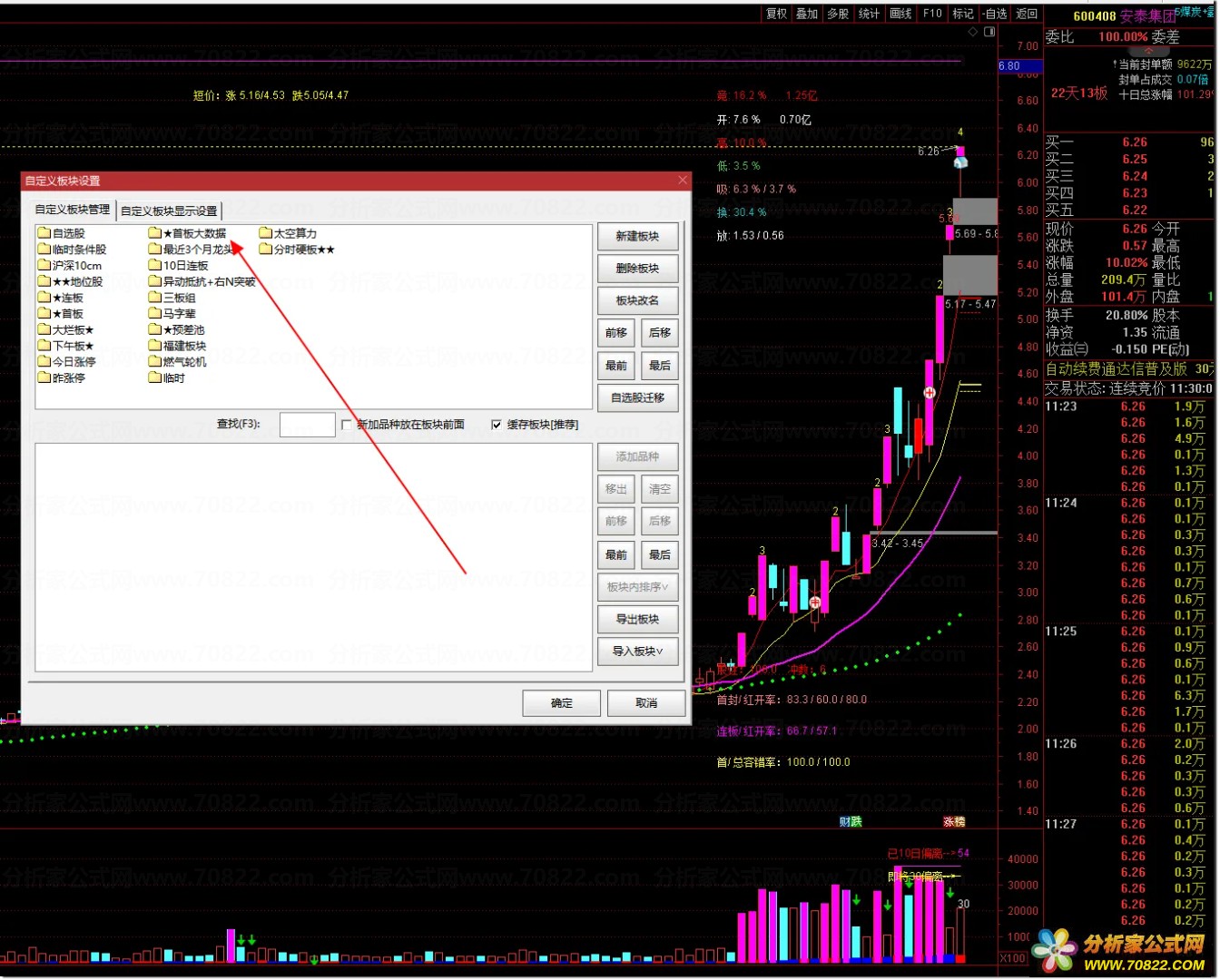The height and width of the screenshot is (980, 1220).
Task: Select the ★连板 block folder
Action: pyautogui.click(x=61, y=298)
